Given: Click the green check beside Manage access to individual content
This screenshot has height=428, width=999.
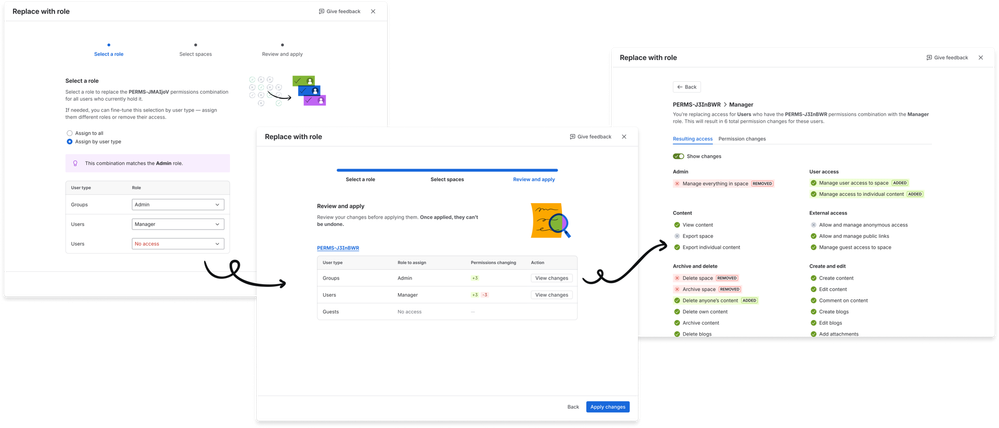Looking at the screenshot, I should 814,194.
